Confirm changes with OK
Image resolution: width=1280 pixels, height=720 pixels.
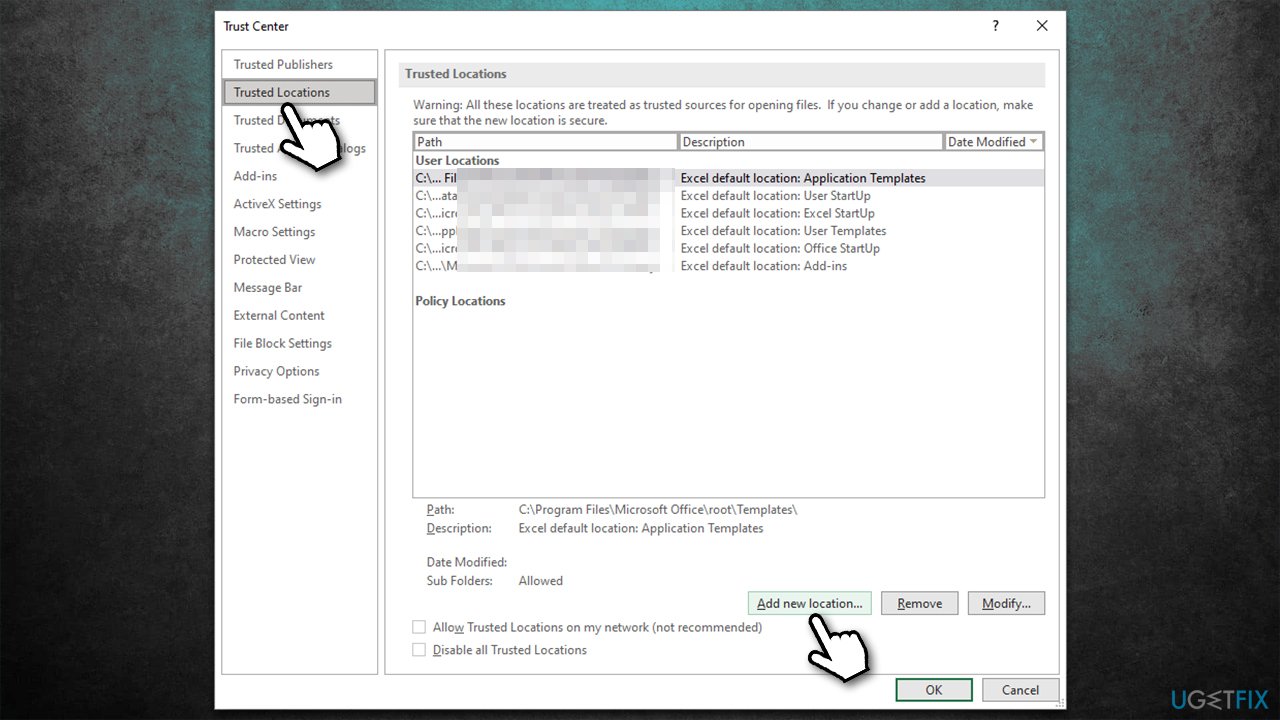933,689
